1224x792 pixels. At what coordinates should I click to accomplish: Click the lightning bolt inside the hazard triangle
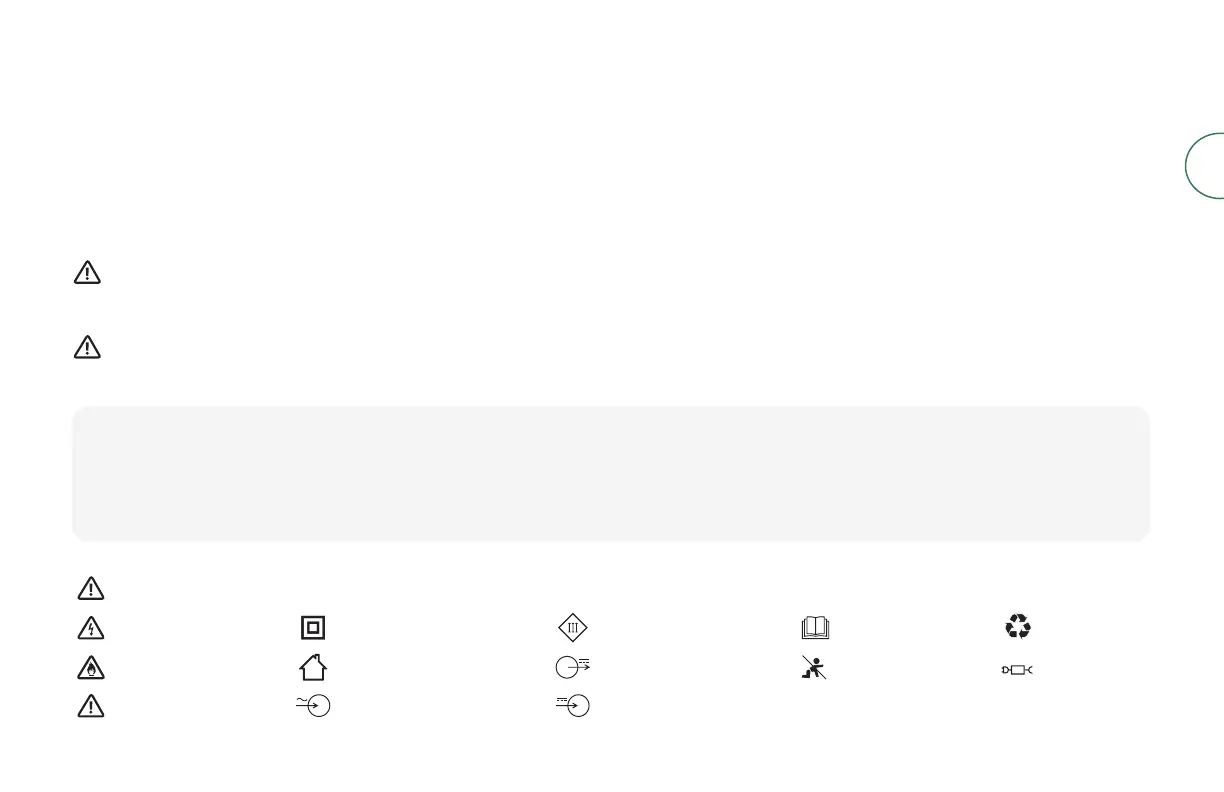[x=89, y=630]
